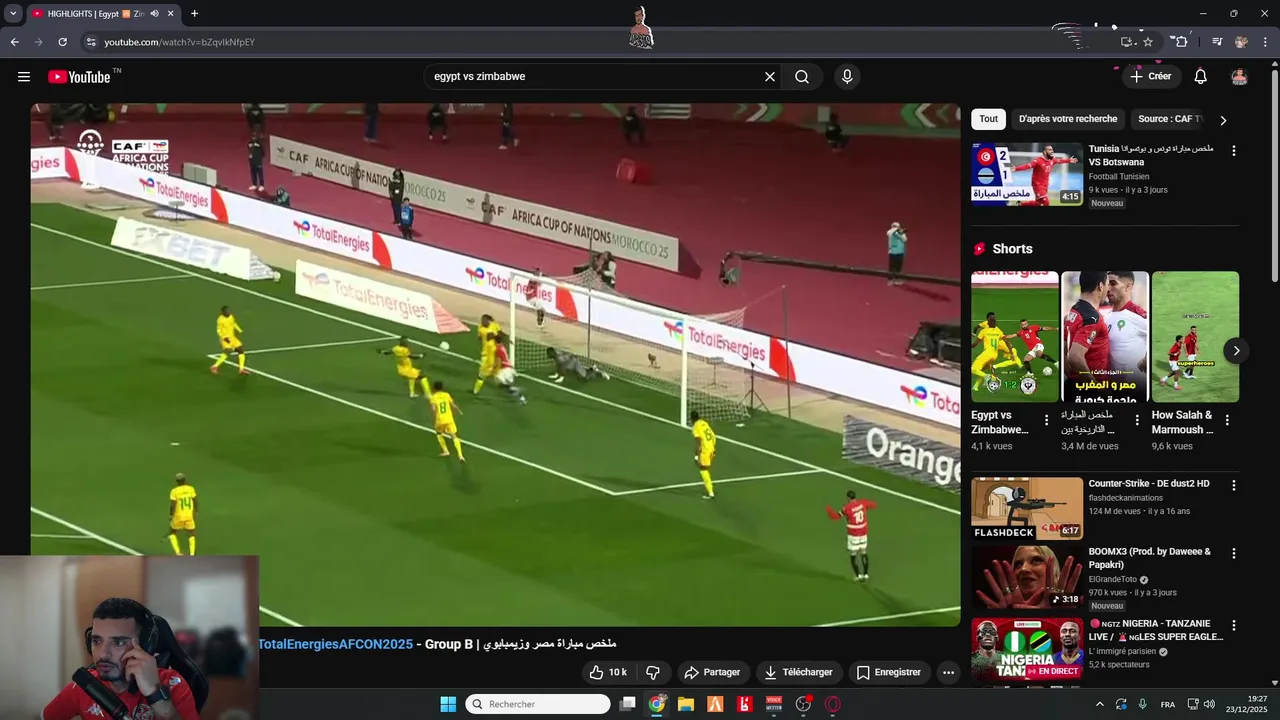Click the browser address bar URL
Screen dimensions: 1280x720
click(180, 42)
